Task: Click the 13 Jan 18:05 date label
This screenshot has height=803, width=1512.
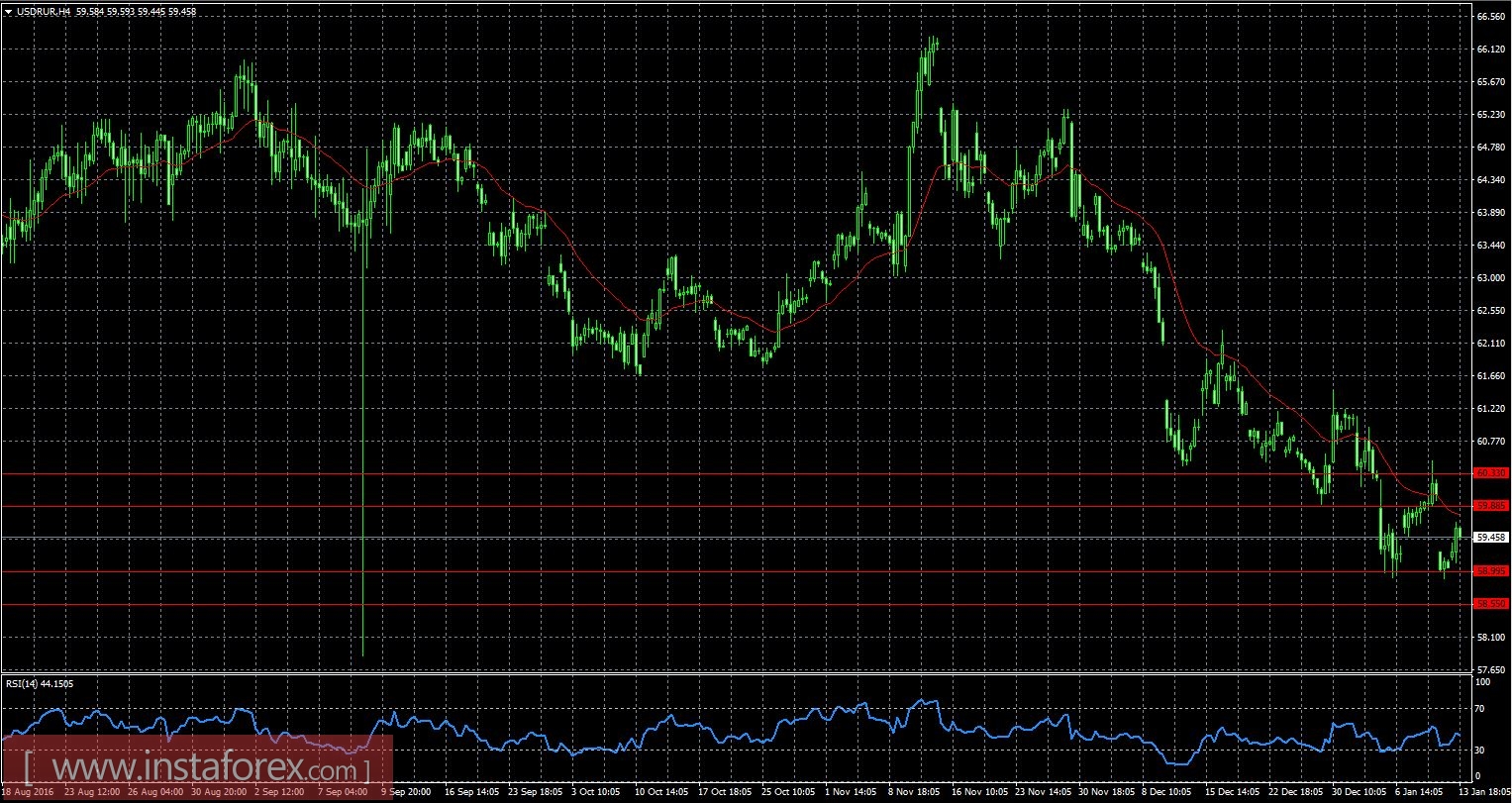Action: click(1484, 793)
